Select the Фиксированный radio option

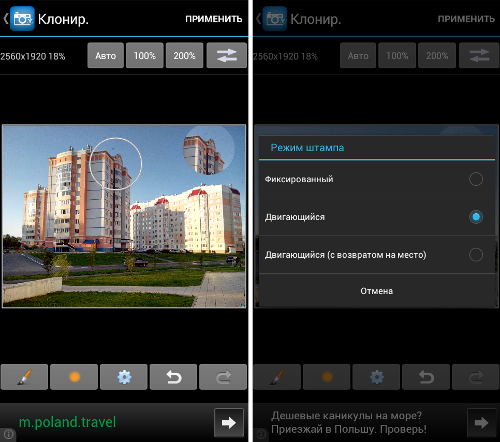[377, 179]
